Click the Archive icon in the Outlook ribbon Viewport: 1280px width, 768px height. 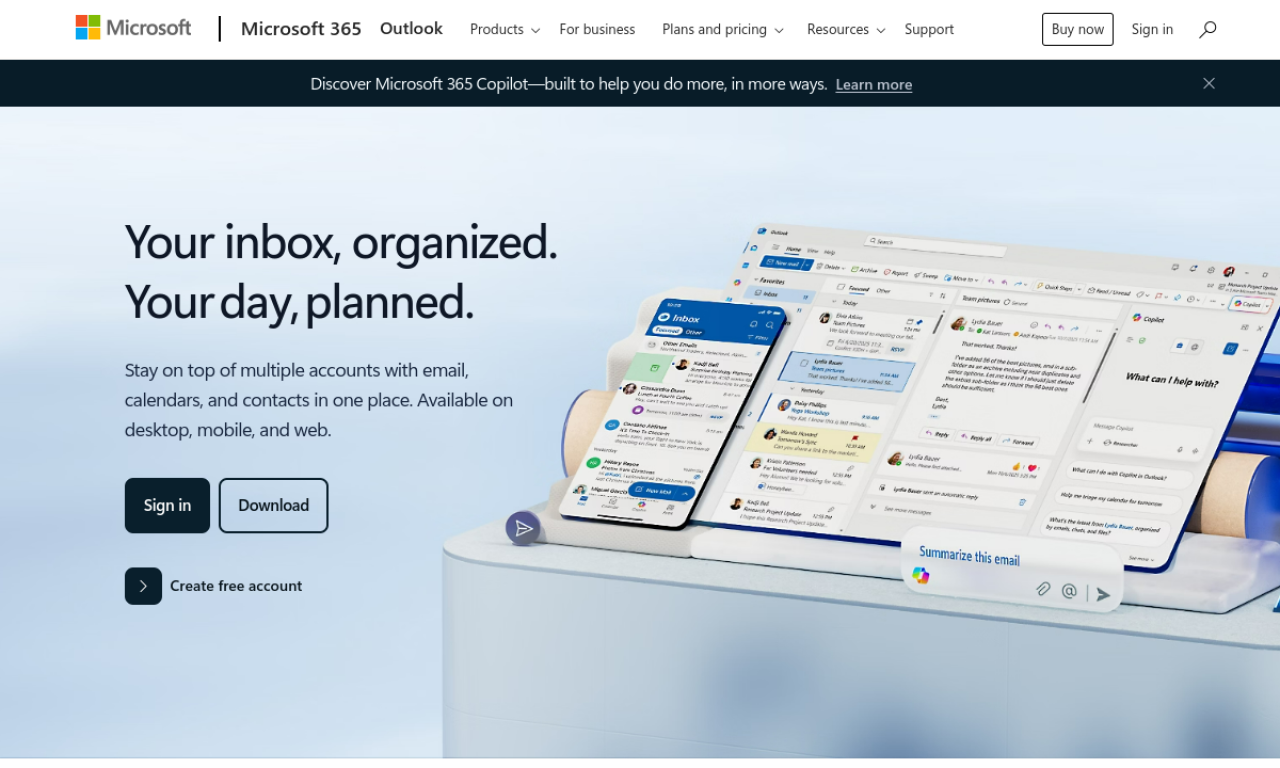(855, 269)
